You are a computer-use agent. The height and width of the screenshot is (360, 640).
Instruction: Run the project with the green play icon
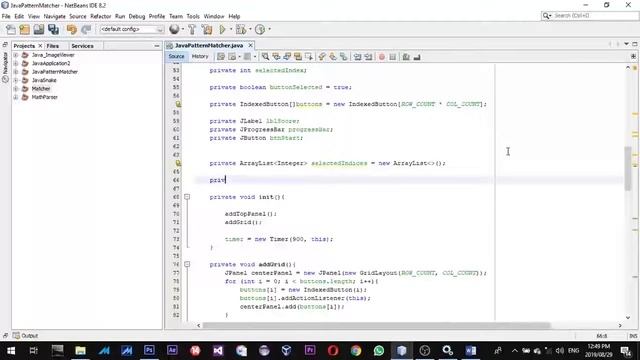(x=222, y=29)
